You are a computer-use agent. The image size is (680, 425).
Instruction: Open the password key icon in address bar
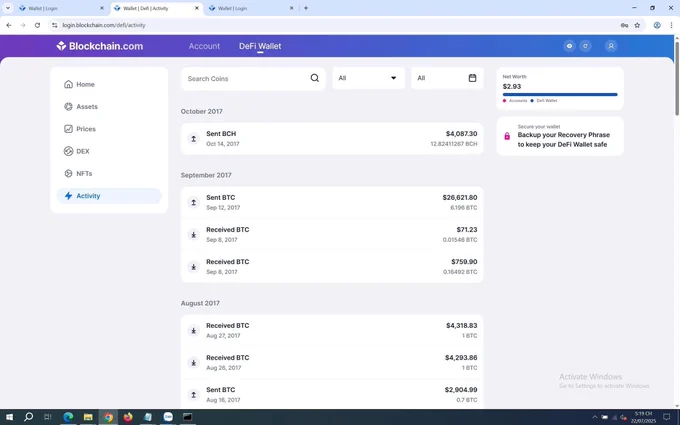pyautogui.click(x=624, y=25)
